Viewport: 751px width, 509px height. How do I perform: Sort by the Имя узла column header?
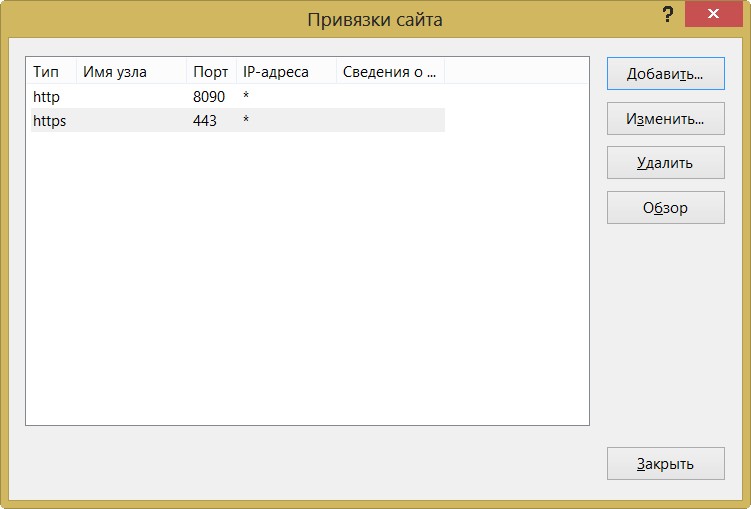pos(131,72)
